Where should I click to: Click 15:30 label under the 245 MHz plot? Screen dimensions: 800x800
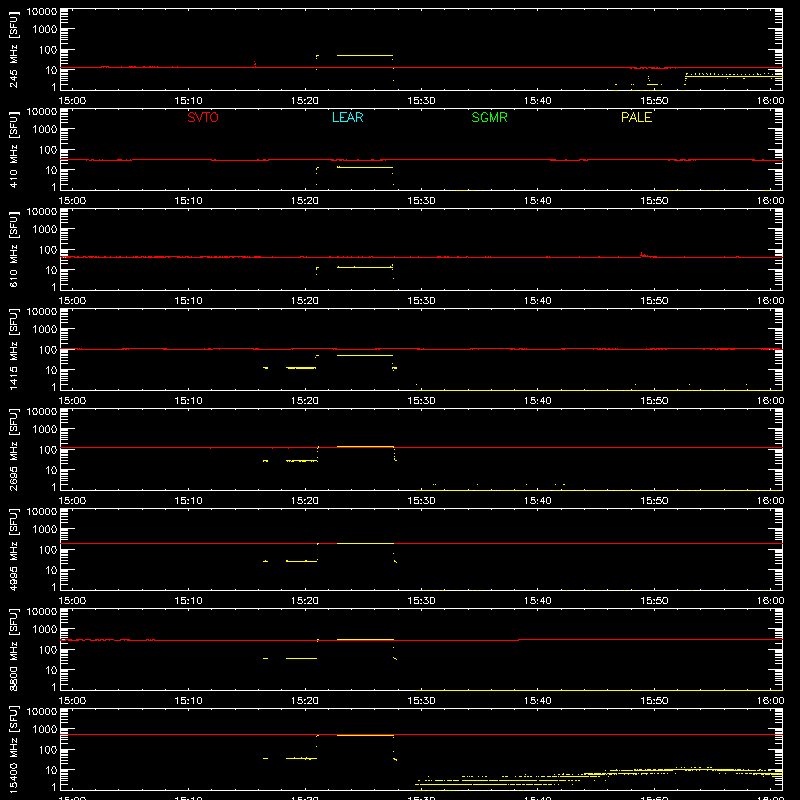[x=421, y=101]
